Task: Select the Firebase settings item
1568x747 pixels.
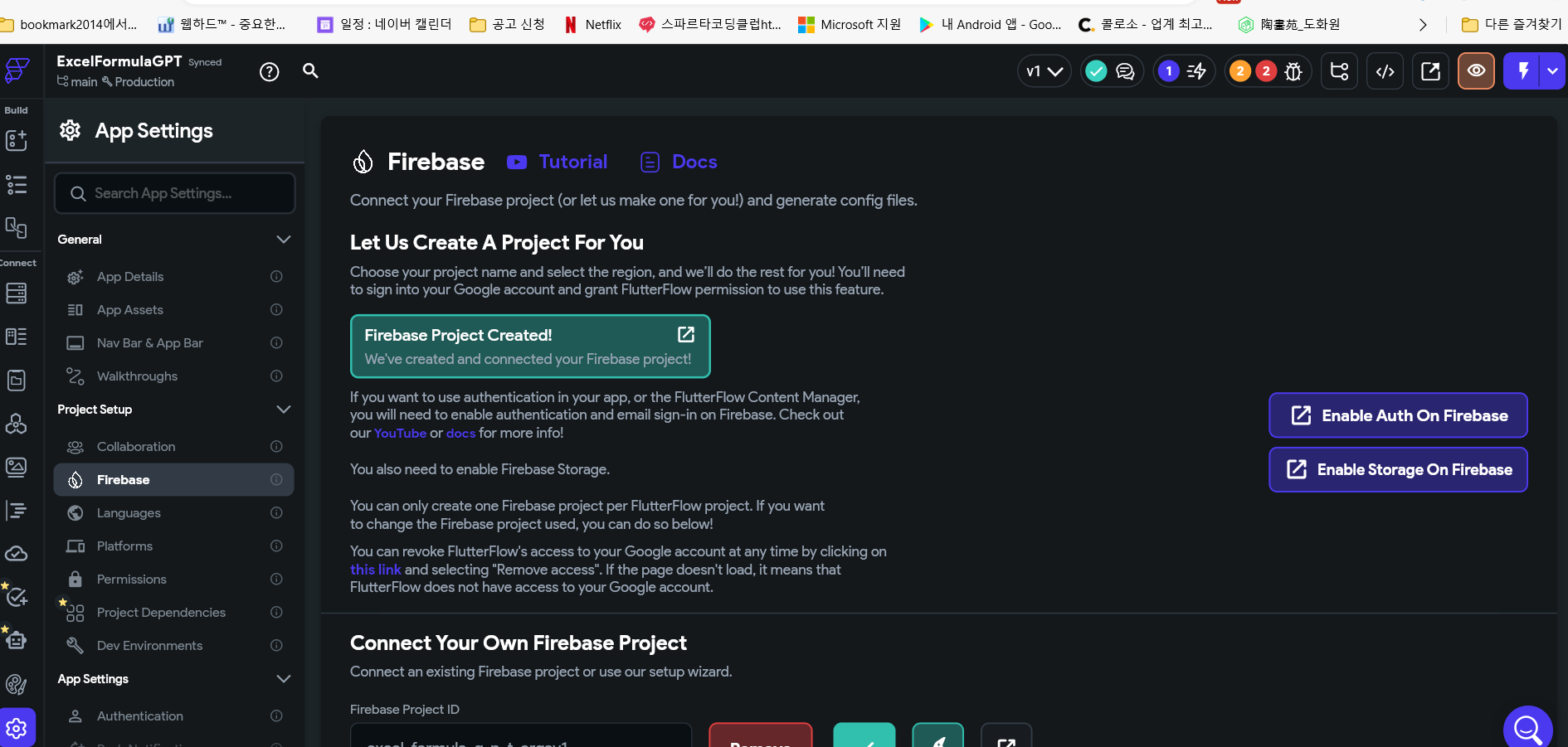Action: [173, 480]
